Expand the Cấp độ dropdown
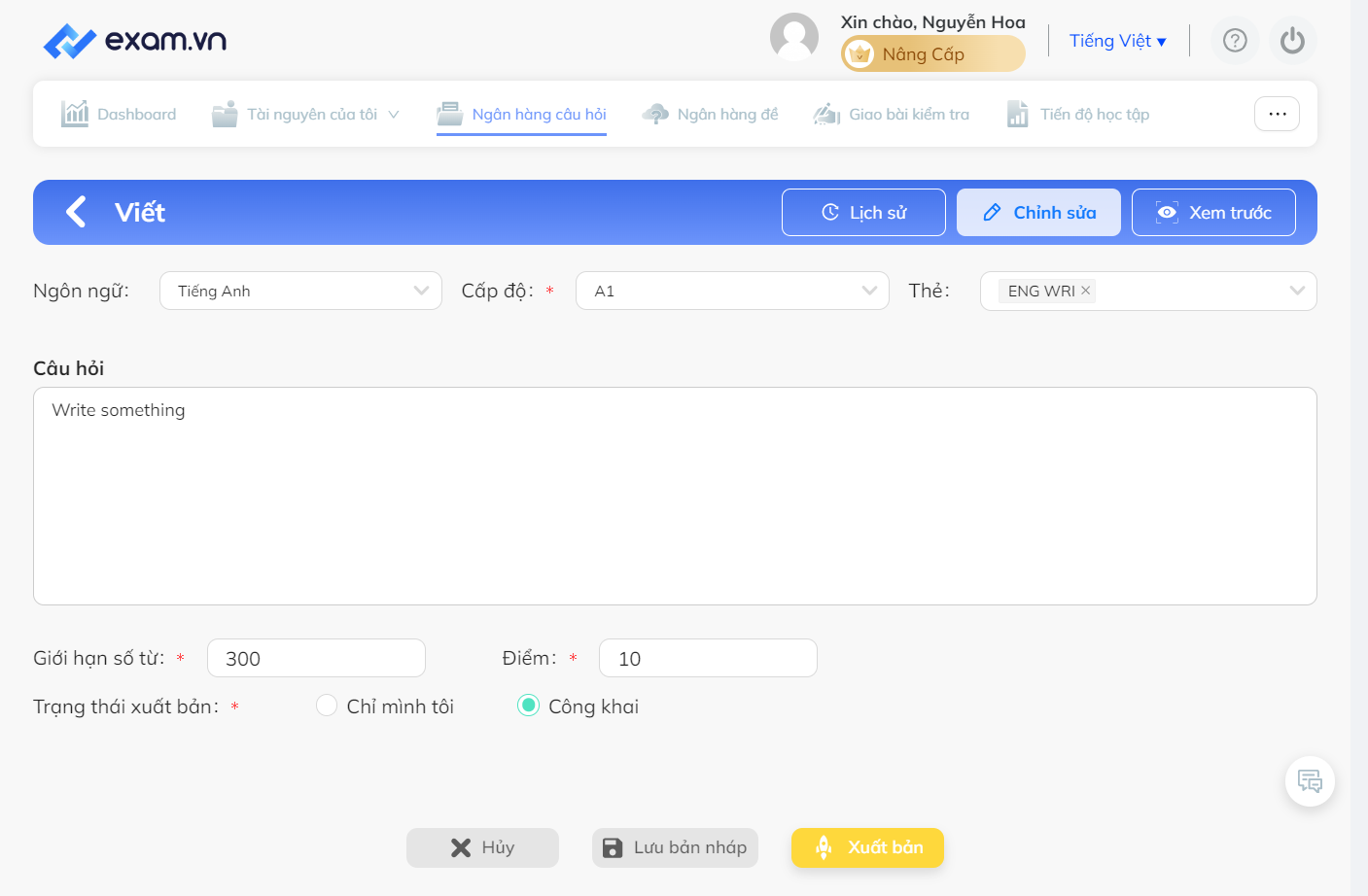Screen dimensions: 1368x896 pos(732,291)
